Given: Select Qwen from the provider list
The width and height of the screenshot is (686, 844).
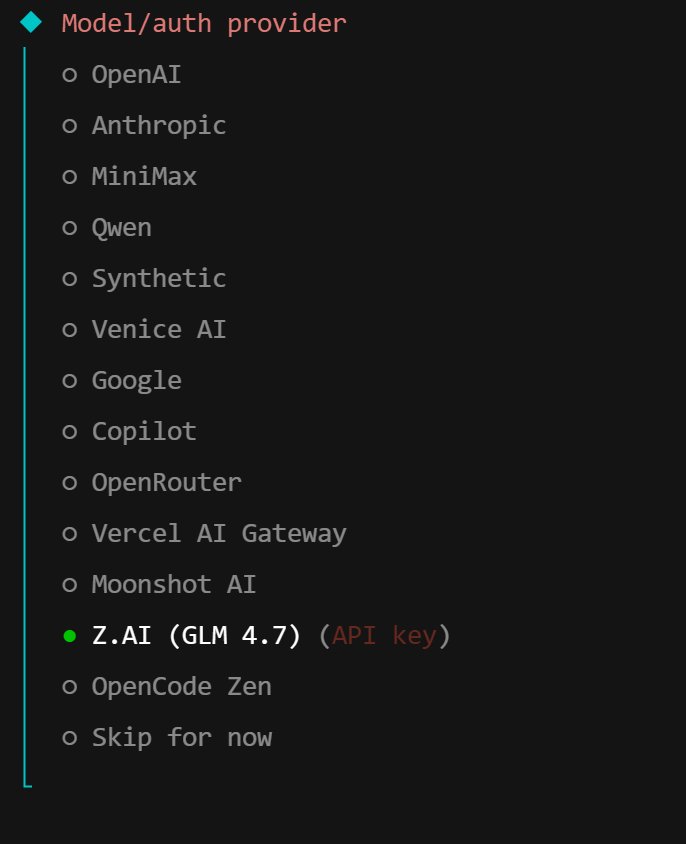Looking at the screenshot, I should [x=121, y=227].
